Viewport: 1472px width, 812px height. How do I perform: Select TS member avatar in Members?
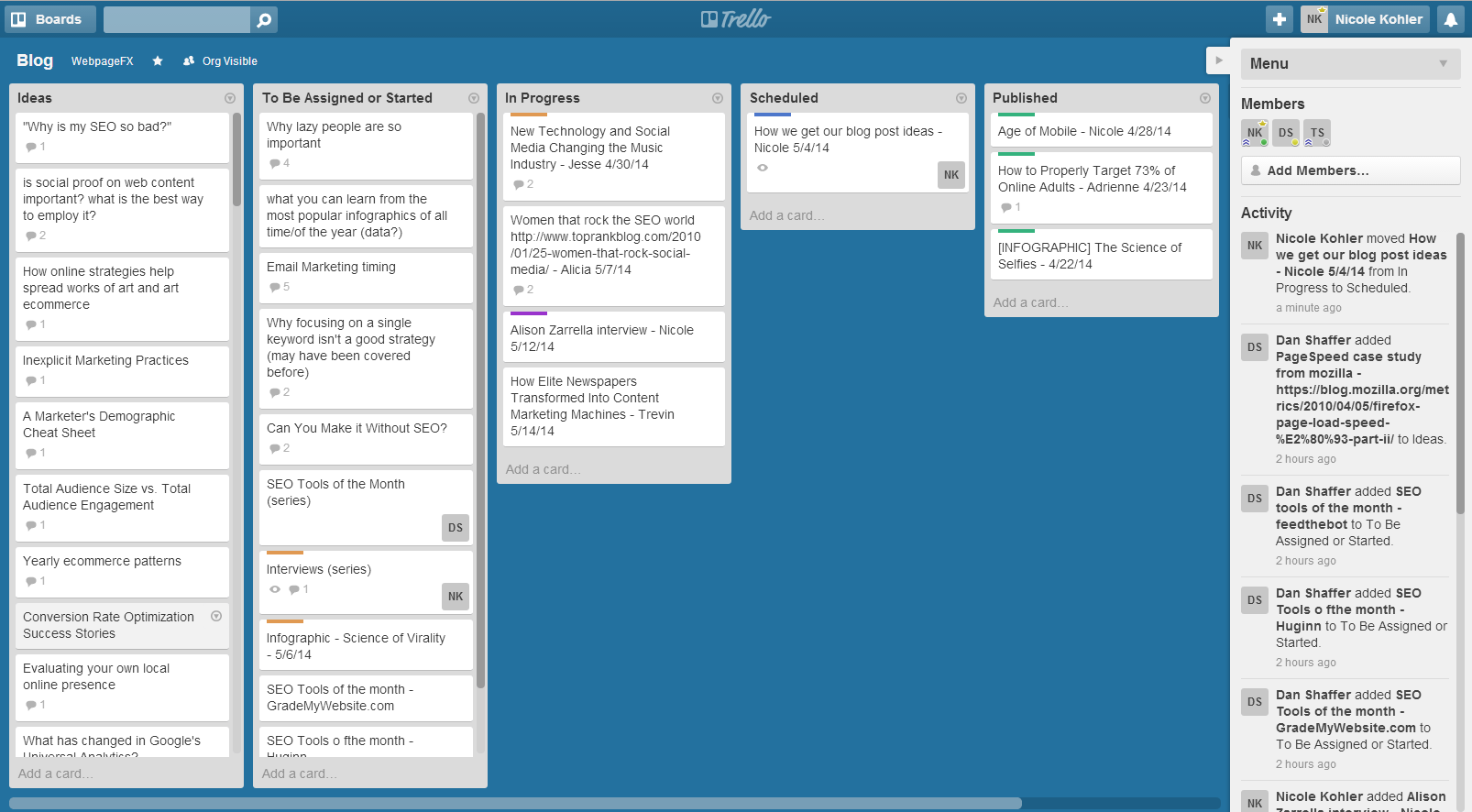coord(1317,133)
